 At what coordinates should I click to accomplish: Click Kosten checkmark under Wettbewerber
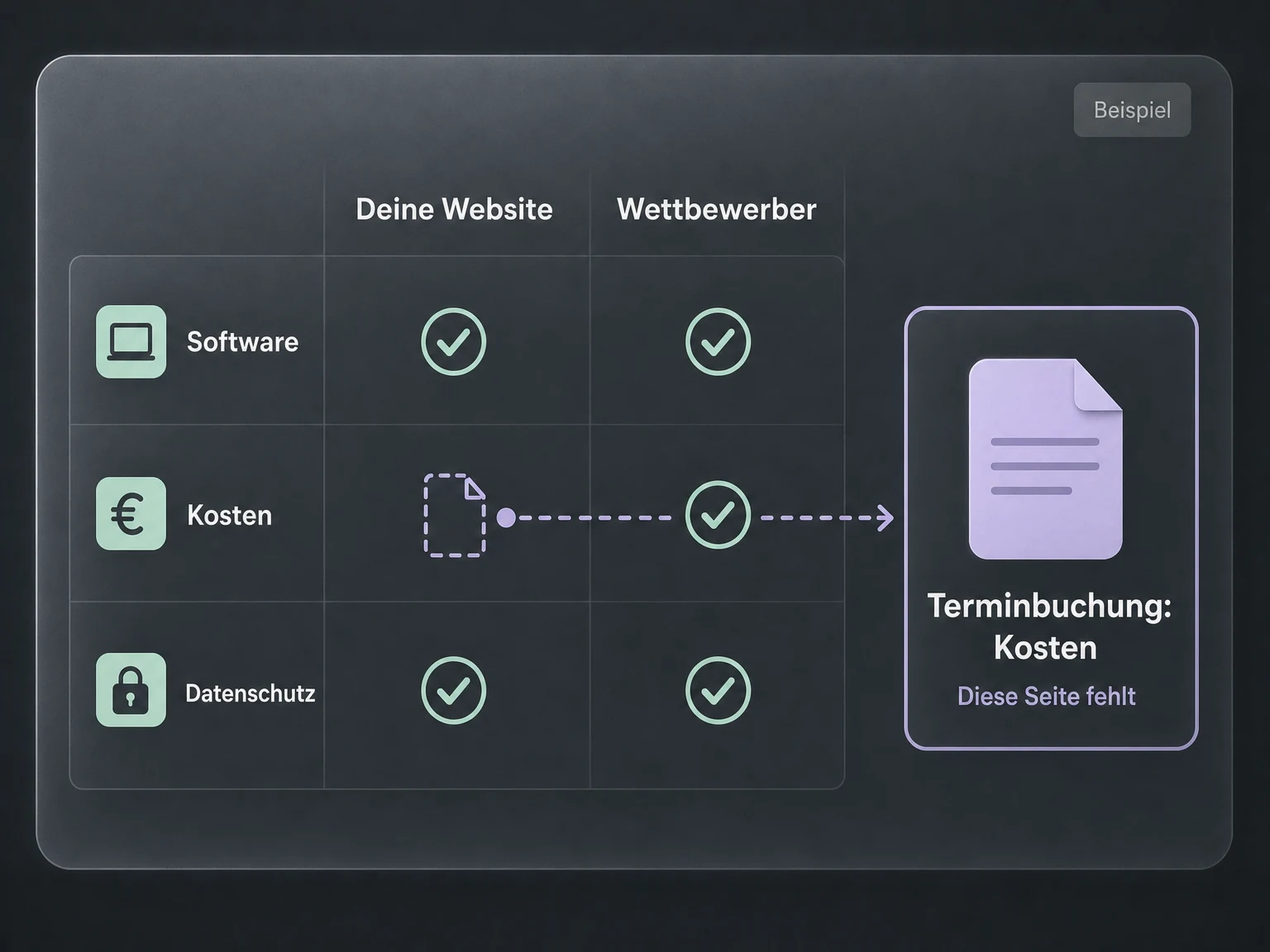719,515
